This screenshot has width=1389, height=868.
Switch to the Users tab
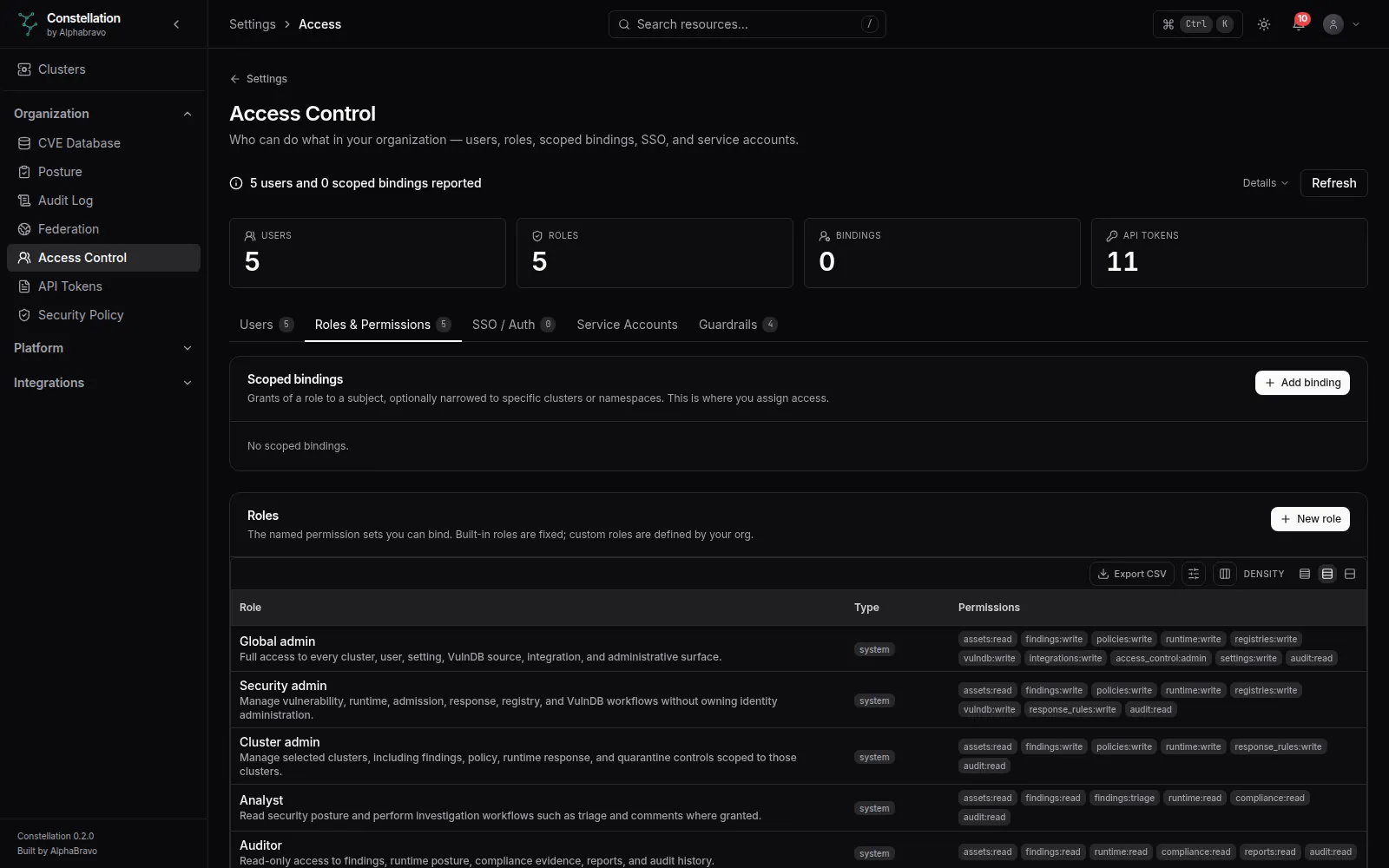tap(267, 325)
